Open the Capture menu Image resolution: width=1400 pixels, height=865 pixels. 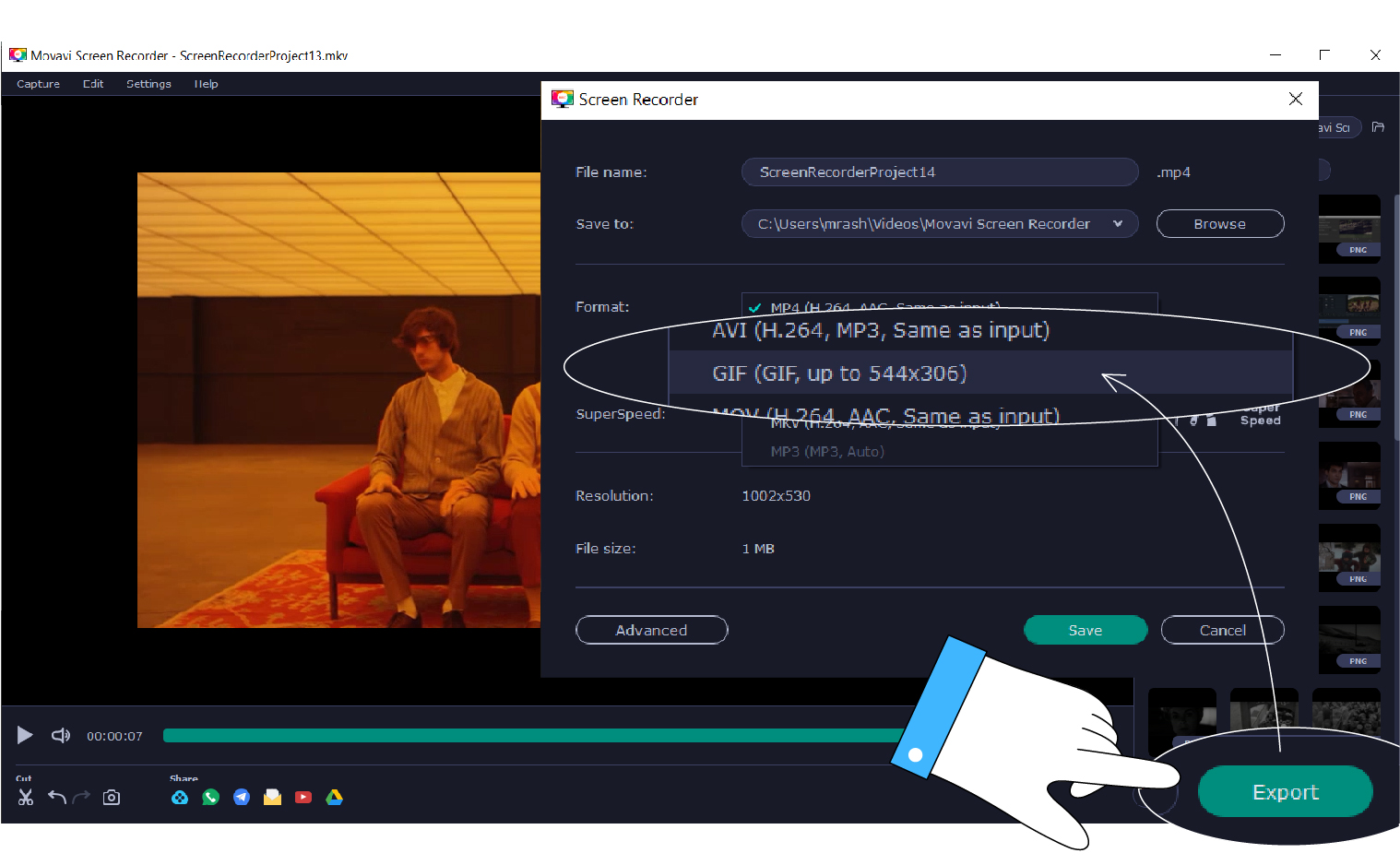[38, 84]
